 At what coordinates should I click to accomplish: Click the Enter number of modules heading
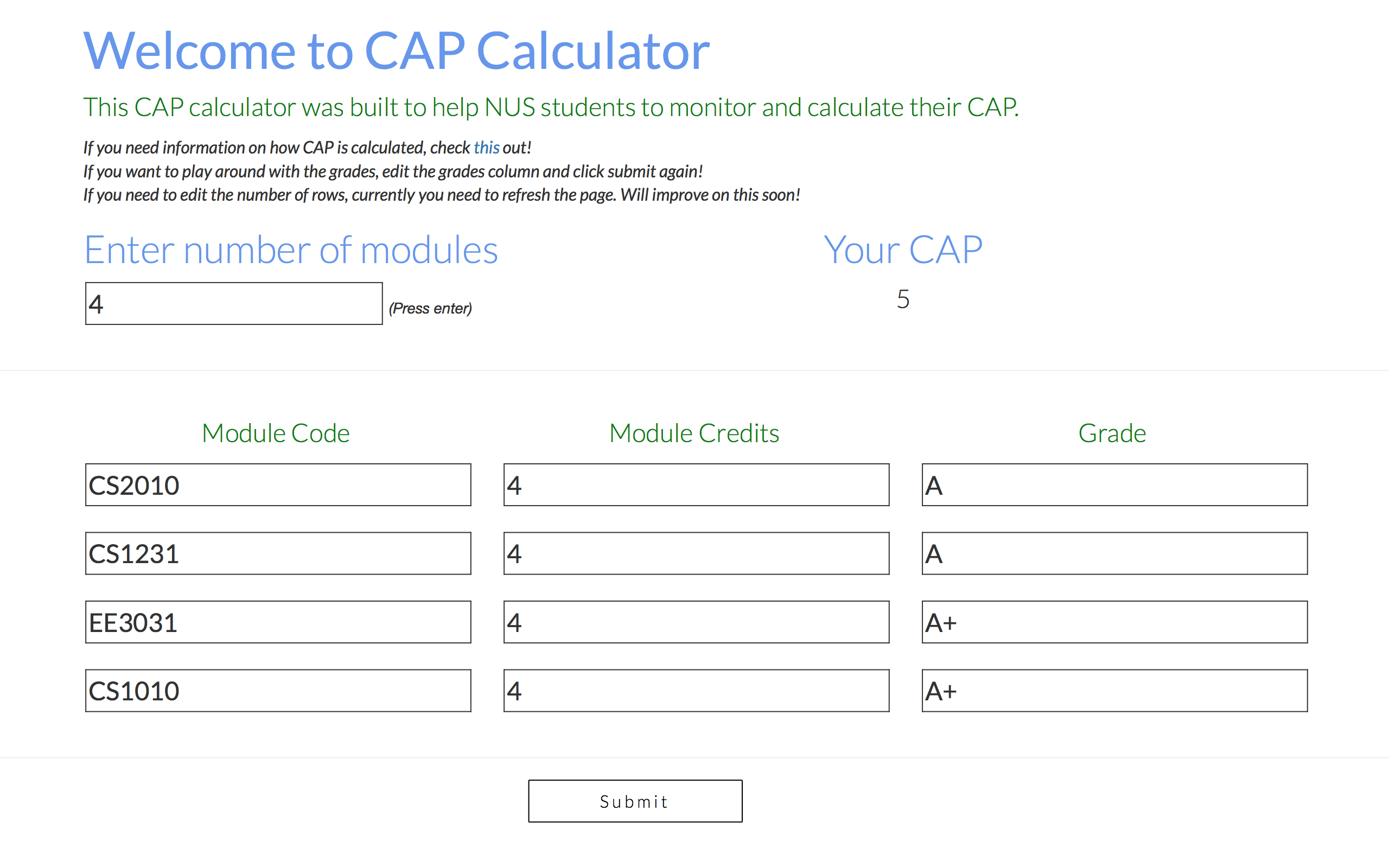pos(291,249)
